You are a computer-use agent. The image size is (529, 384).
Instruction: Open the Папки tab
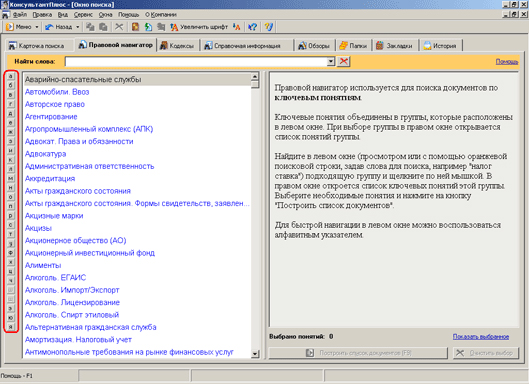353,46
